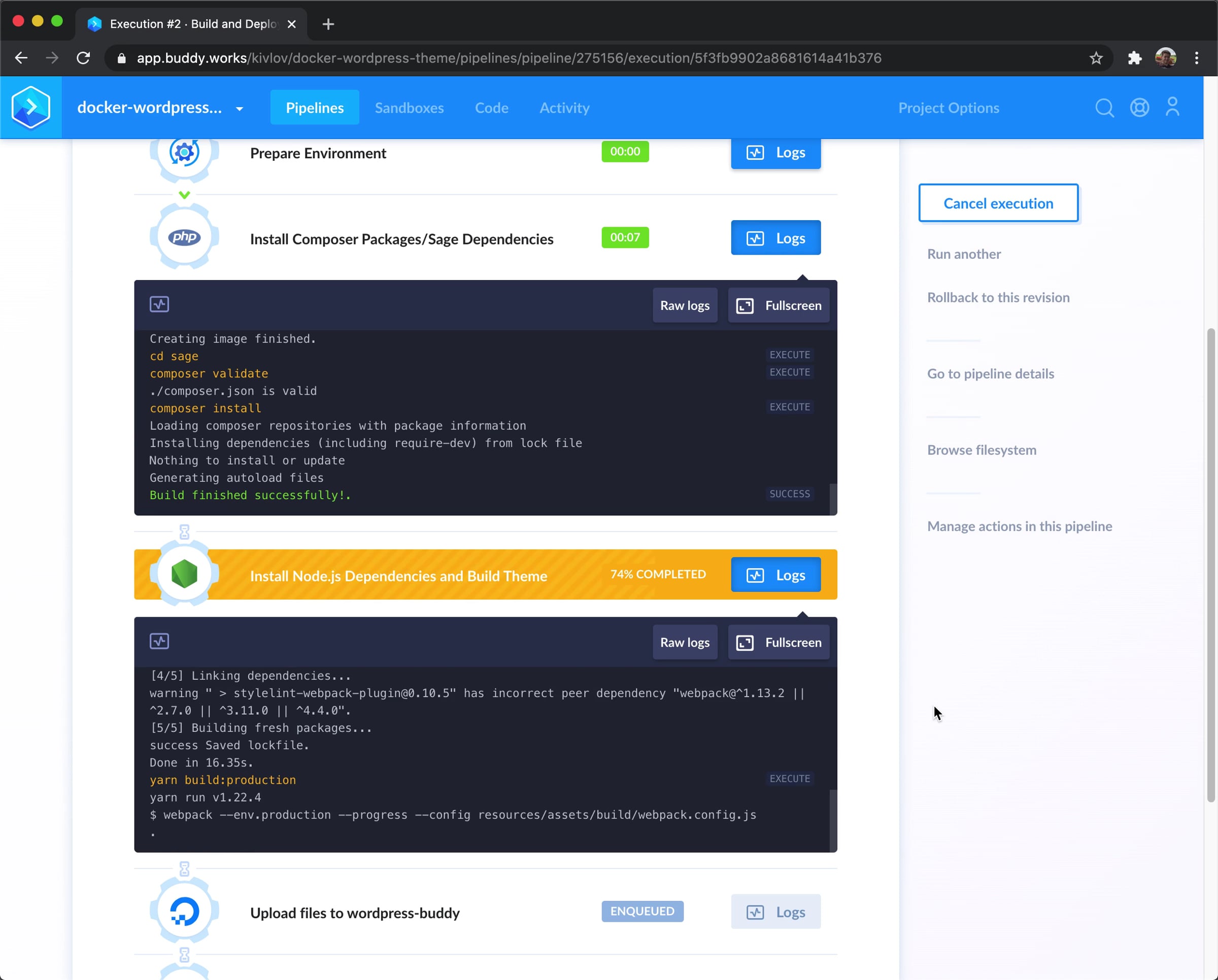
Task: Click the PHP action icon
Action: (x=184, y=237)
